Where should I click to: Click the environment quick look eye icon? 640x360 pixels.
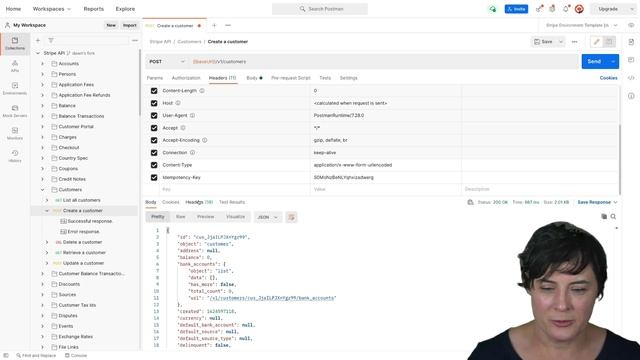(x=631, y=25)
